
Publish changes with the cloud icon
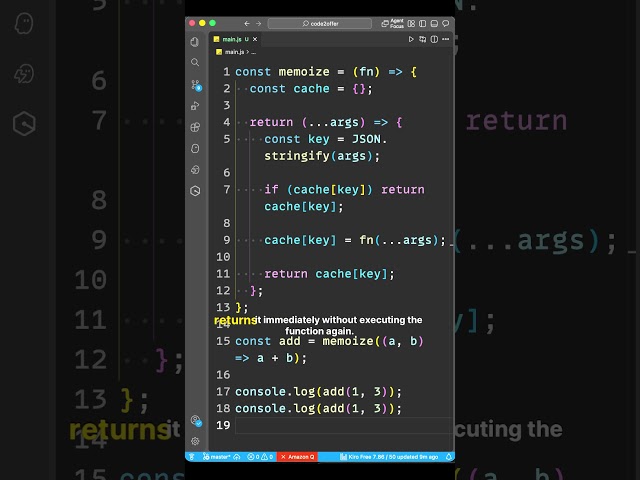[237, 457]
